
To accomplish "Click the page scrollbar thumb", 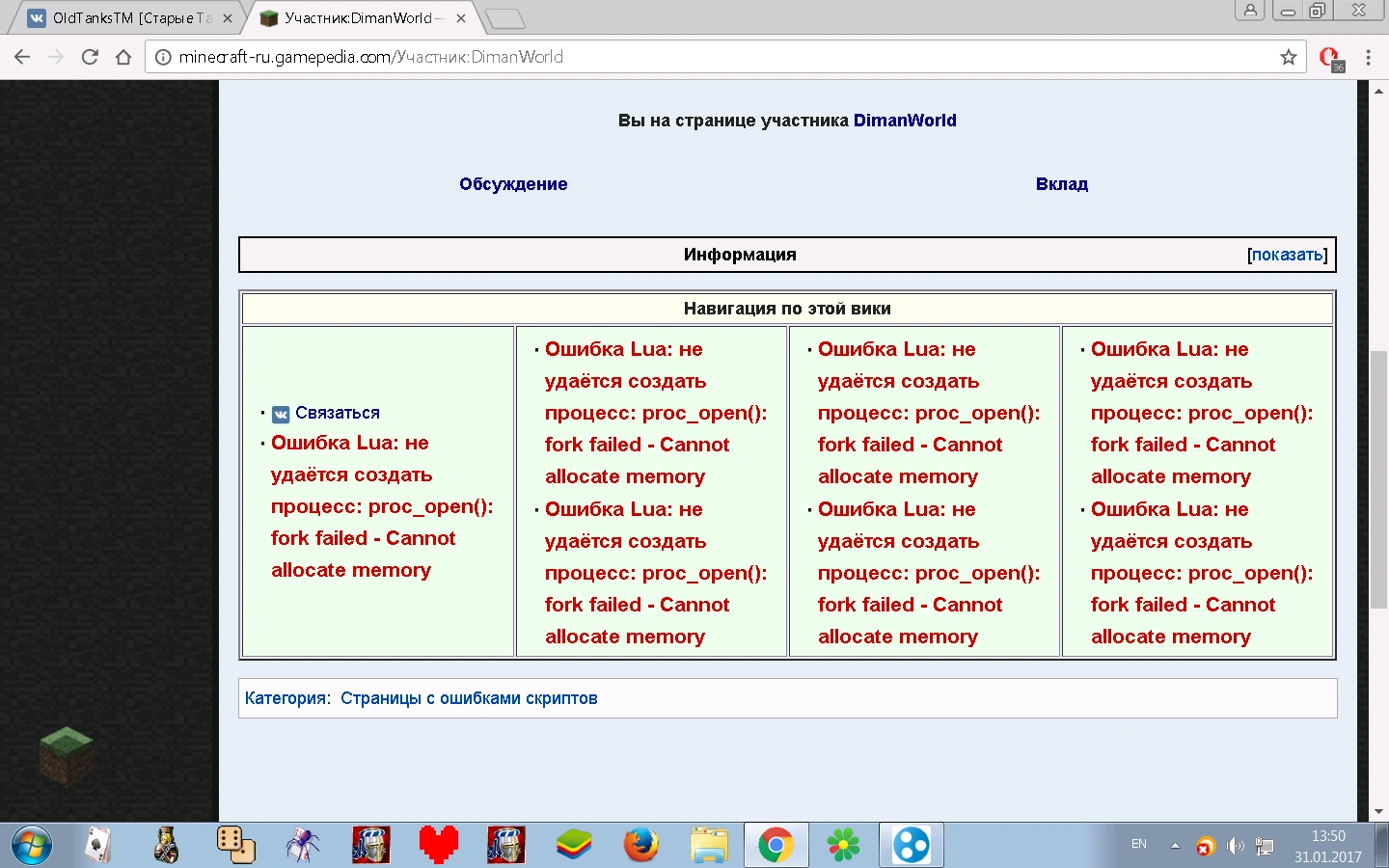I will [1378, 479].
